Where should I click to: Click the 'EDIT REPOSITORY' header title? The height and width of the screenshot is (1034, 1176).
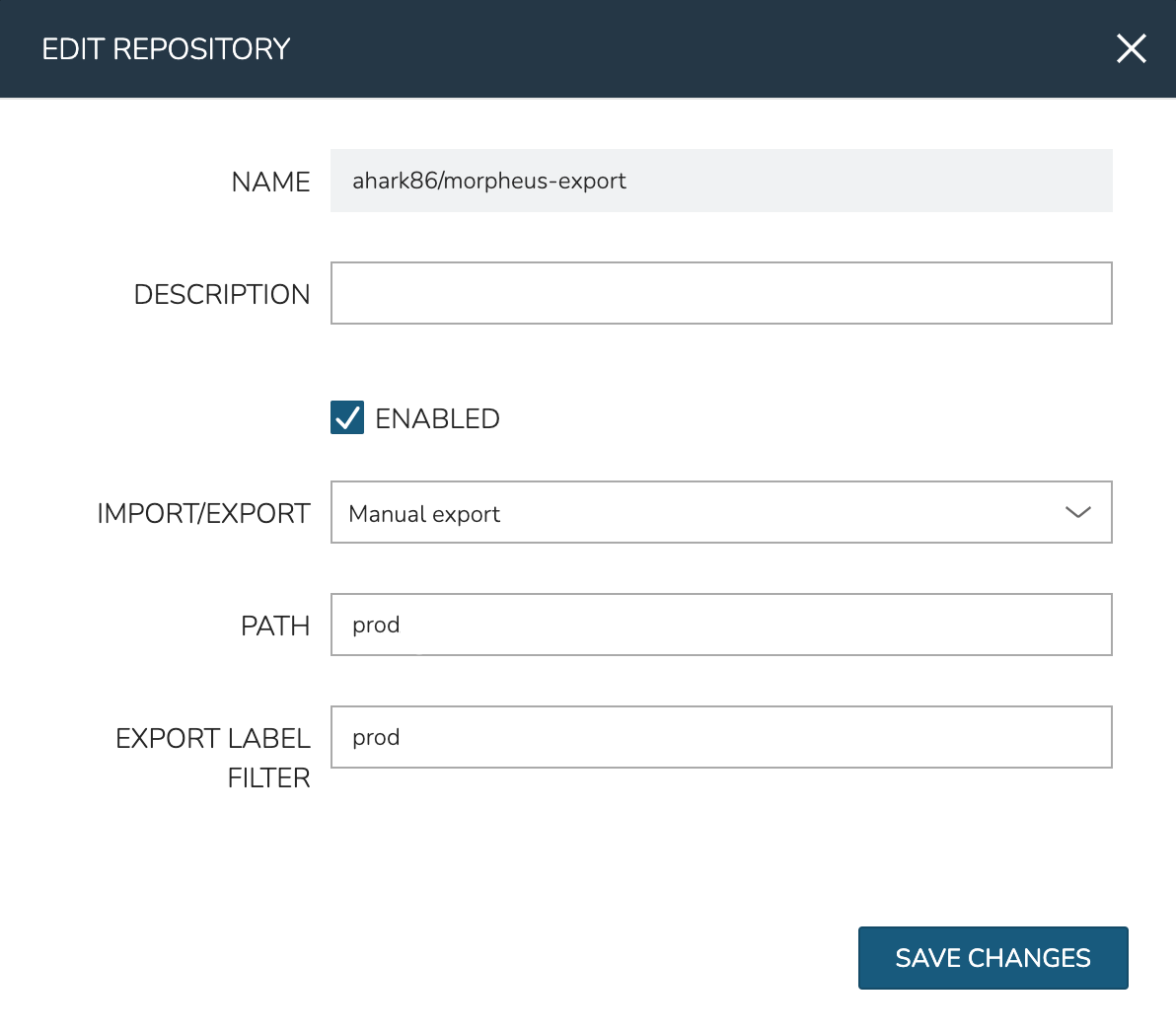coord(166,49)
